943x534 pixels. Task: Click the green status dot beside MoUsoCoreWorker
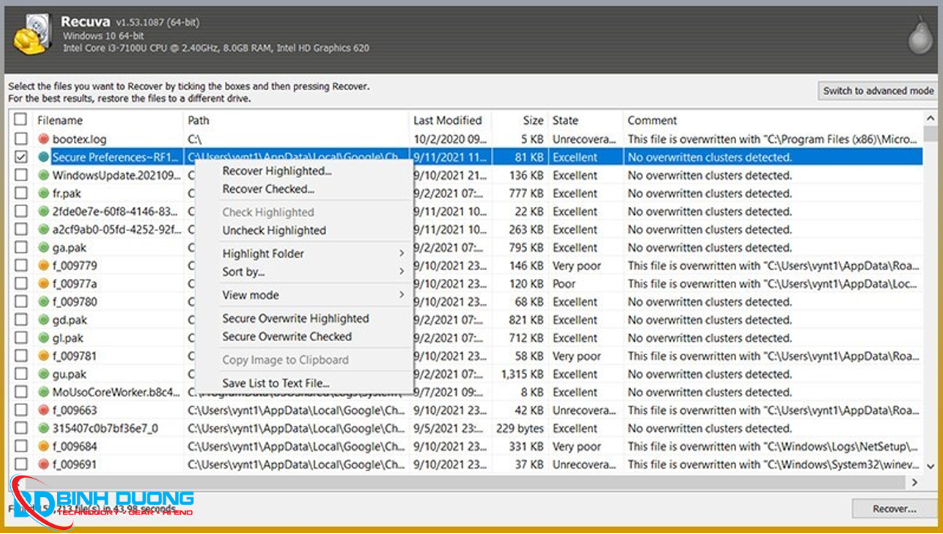[x=43, y=392]
